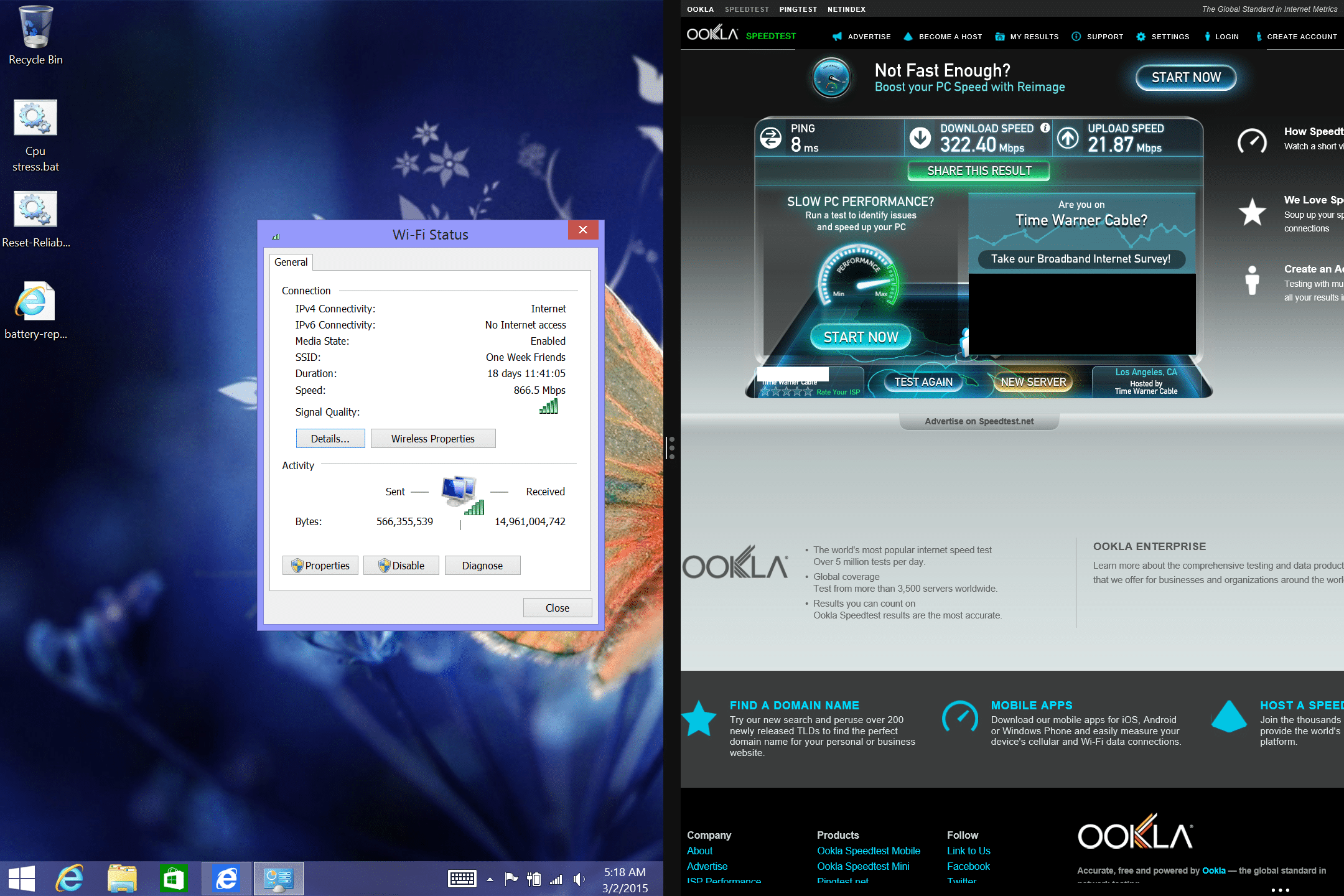1344x896 pixels.
Task: Click the ping icon in the results
Action: tap(771, 138)
